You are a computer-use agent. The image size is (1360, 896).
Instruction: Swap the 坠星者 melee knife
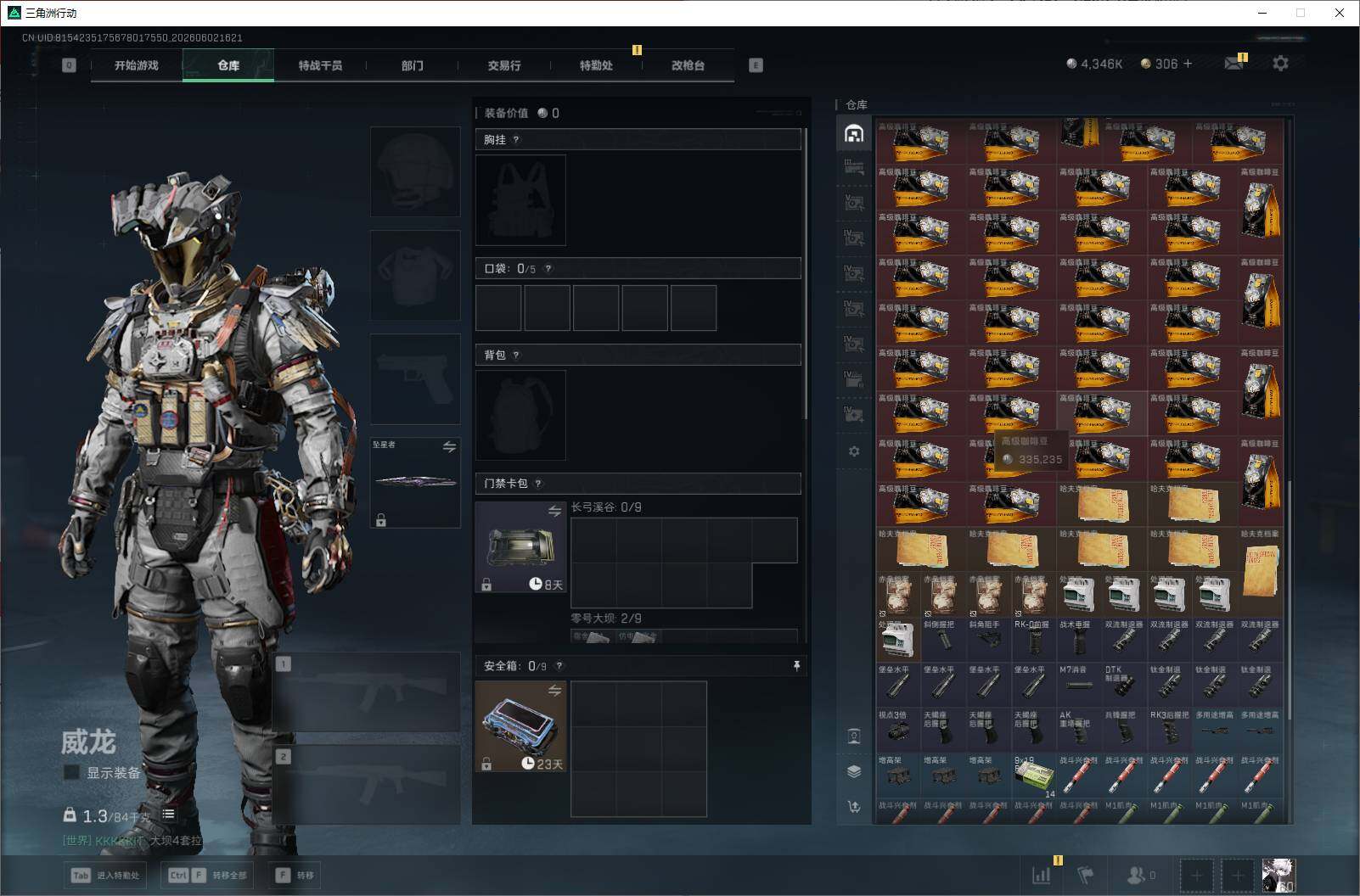(449, 446)
